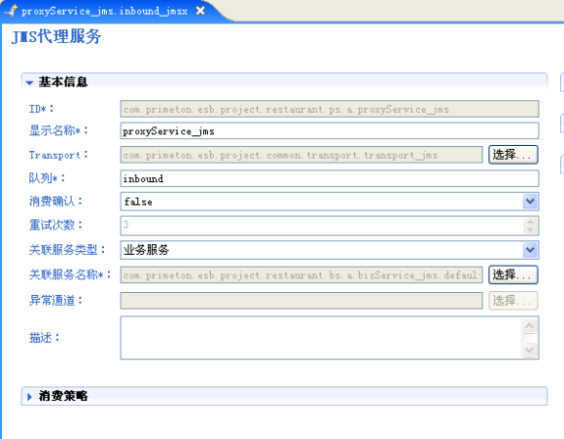
Task: Click the read-only ID field
Action: tap(329, 109)
